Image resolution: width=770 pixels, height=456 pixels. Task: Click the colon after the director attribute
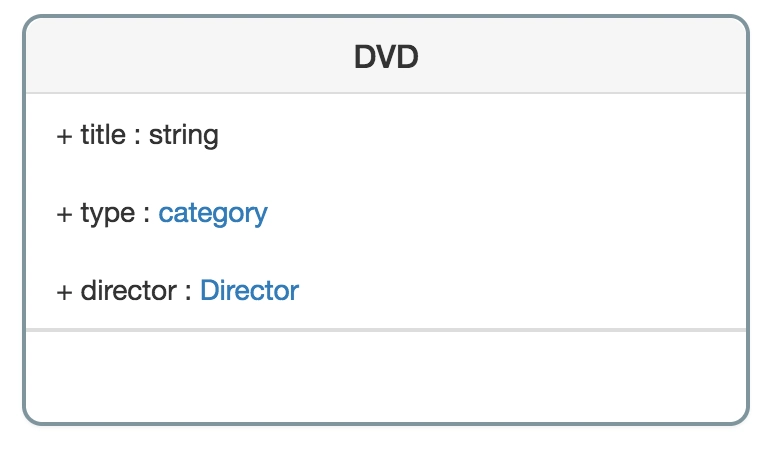[188, 293]
